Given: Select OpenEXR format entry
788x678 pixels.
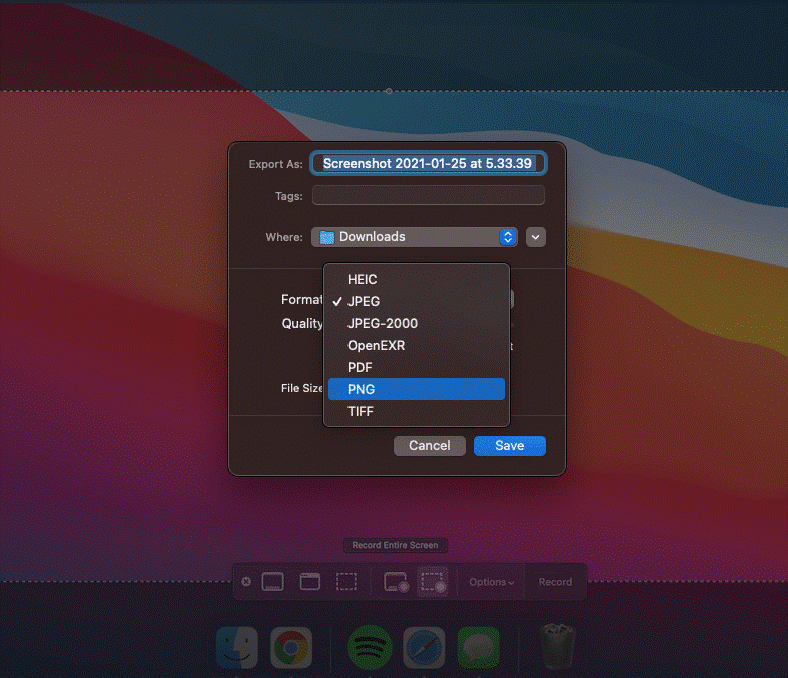Looking at the screenshot, I should tap(416, 346).
